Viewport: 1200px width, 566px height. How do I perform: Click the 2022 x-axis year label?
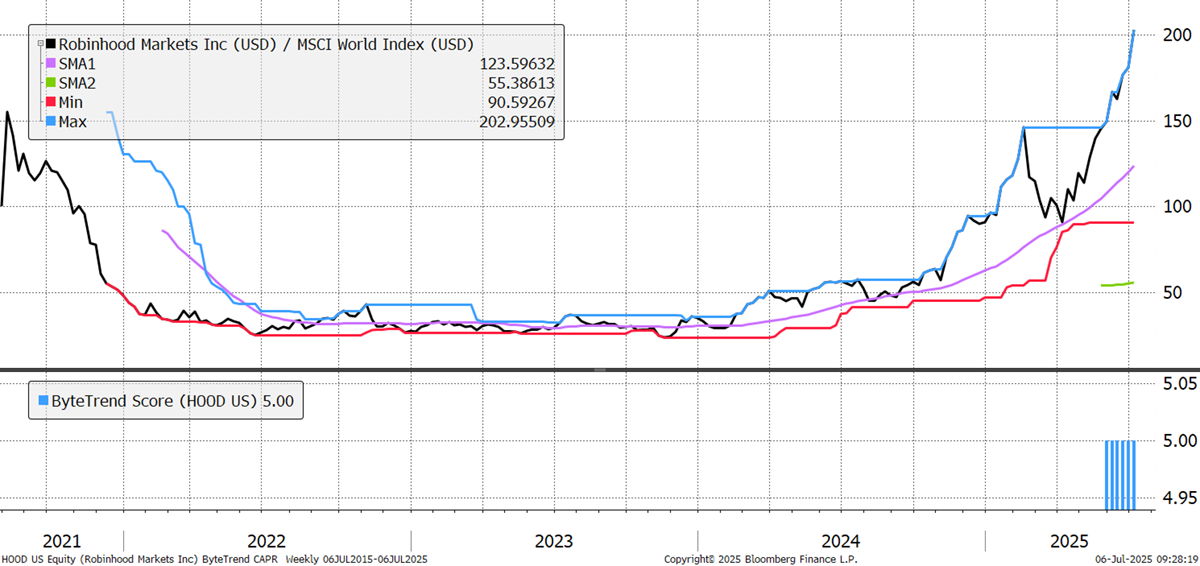(x=268, y=540)
